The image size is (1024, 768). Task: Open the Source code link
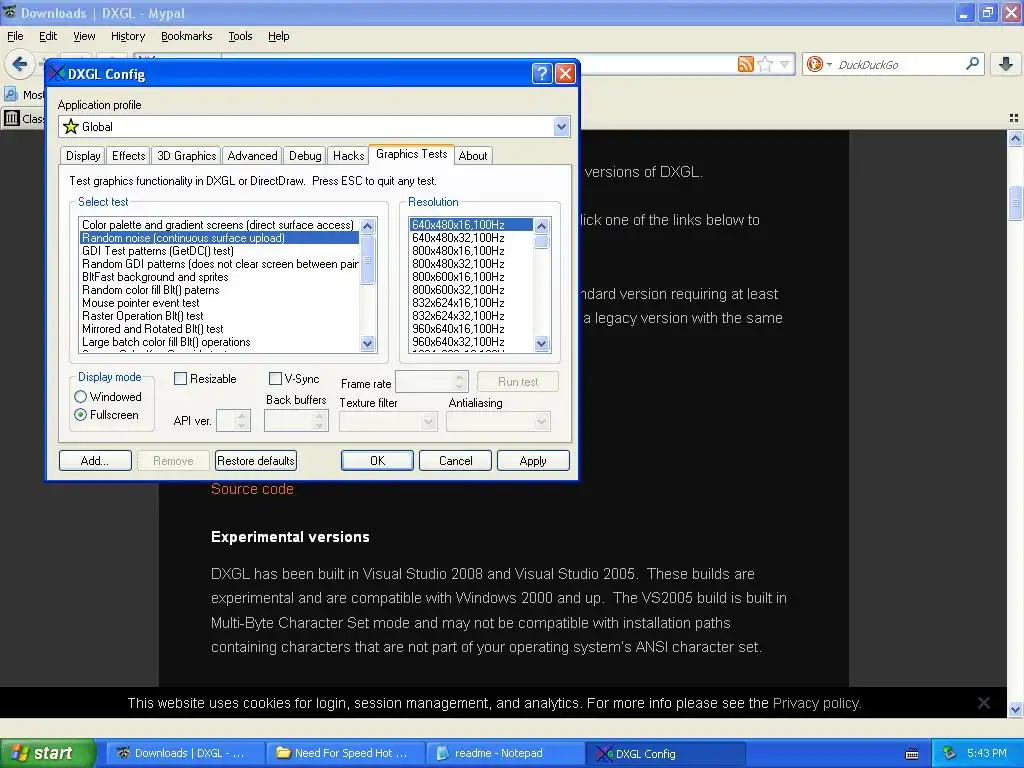[252, 488]
